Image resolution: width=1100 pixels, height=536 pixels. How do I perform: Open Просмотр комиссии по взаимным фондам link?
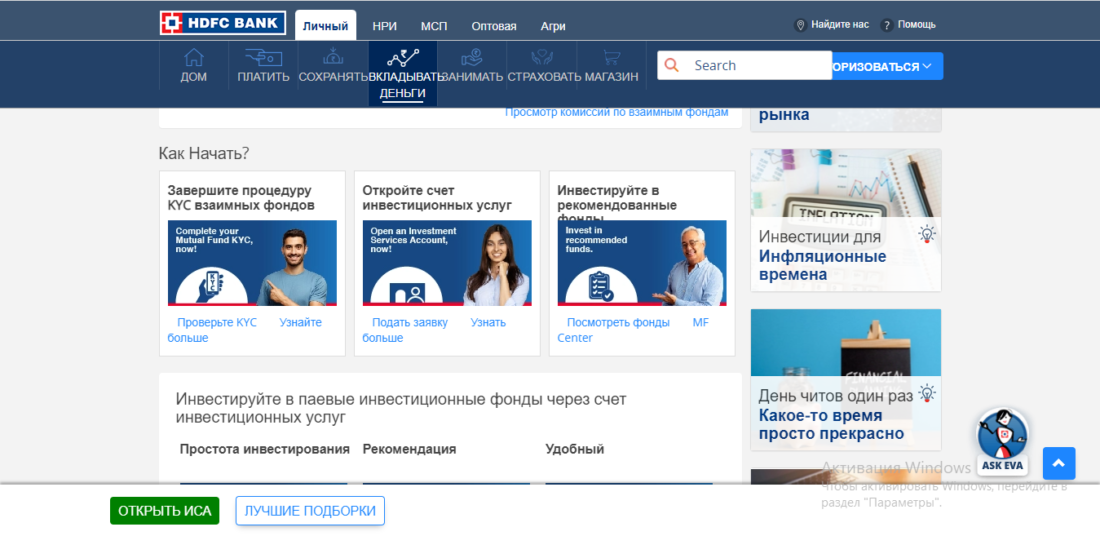(617, 112)
